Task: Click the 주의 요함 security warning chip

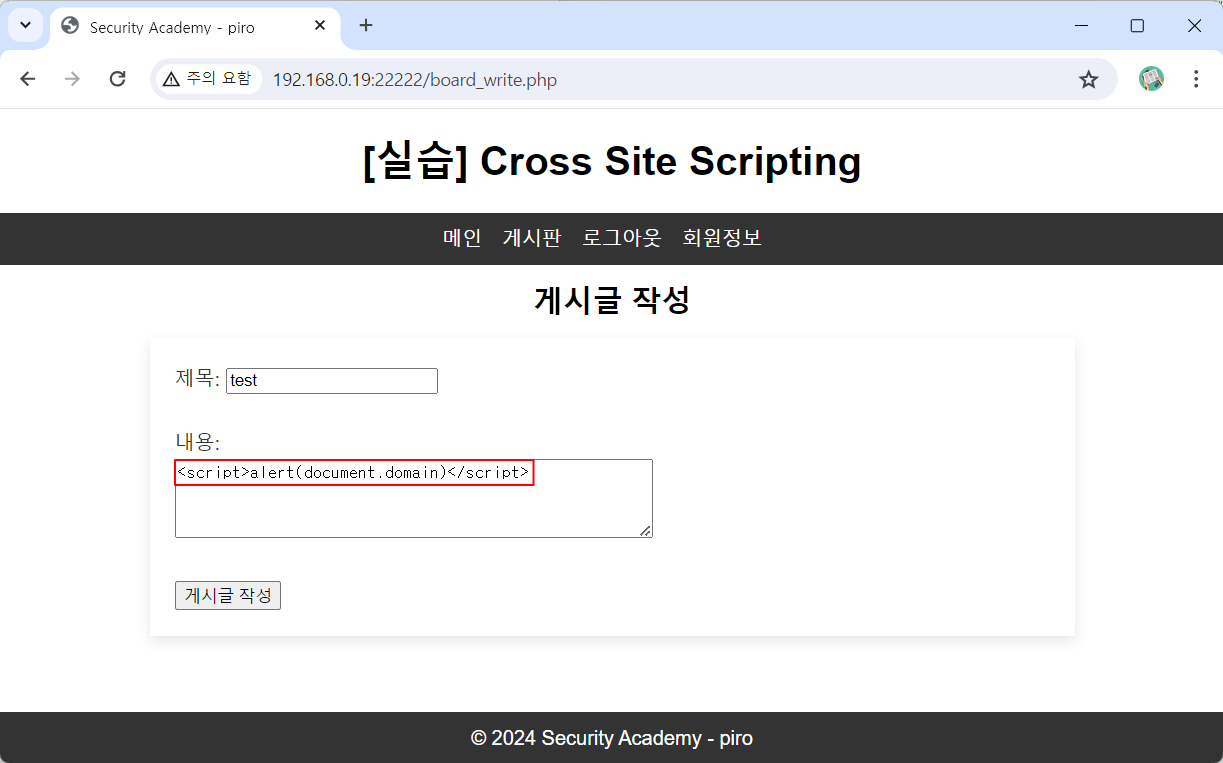Action: 208,79
